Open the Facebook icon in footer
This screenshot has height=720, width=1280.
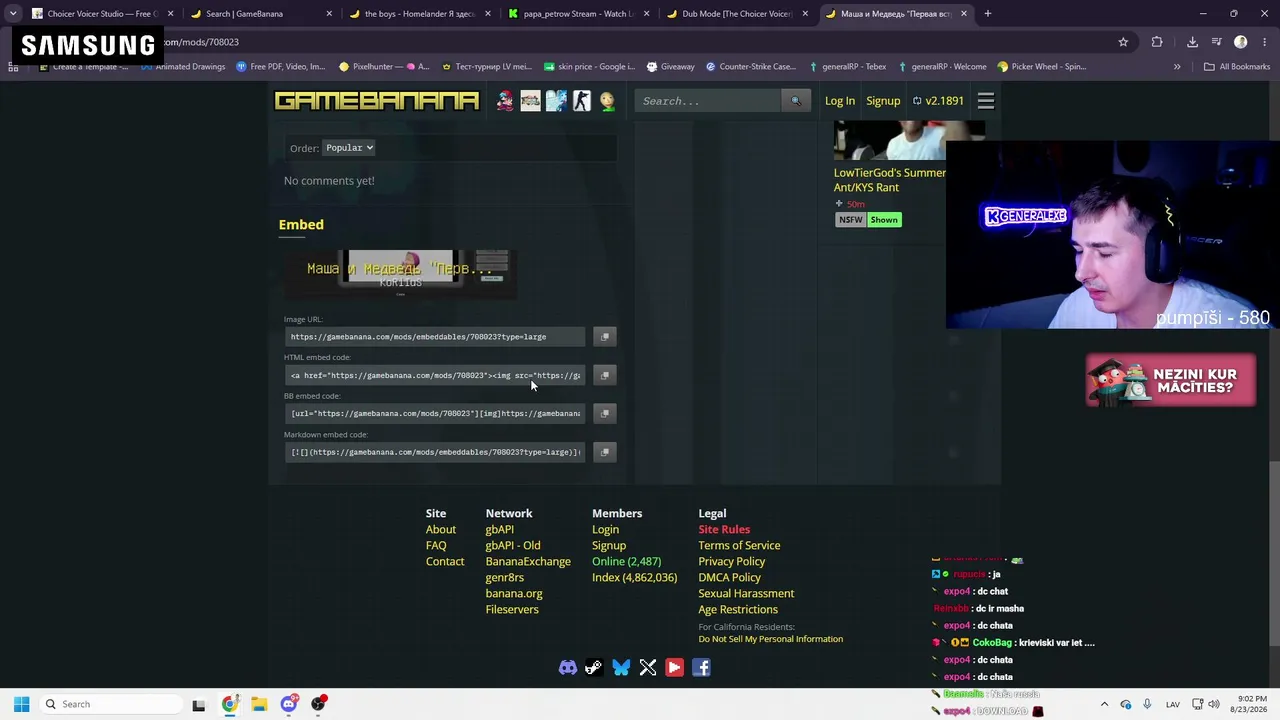701,668
